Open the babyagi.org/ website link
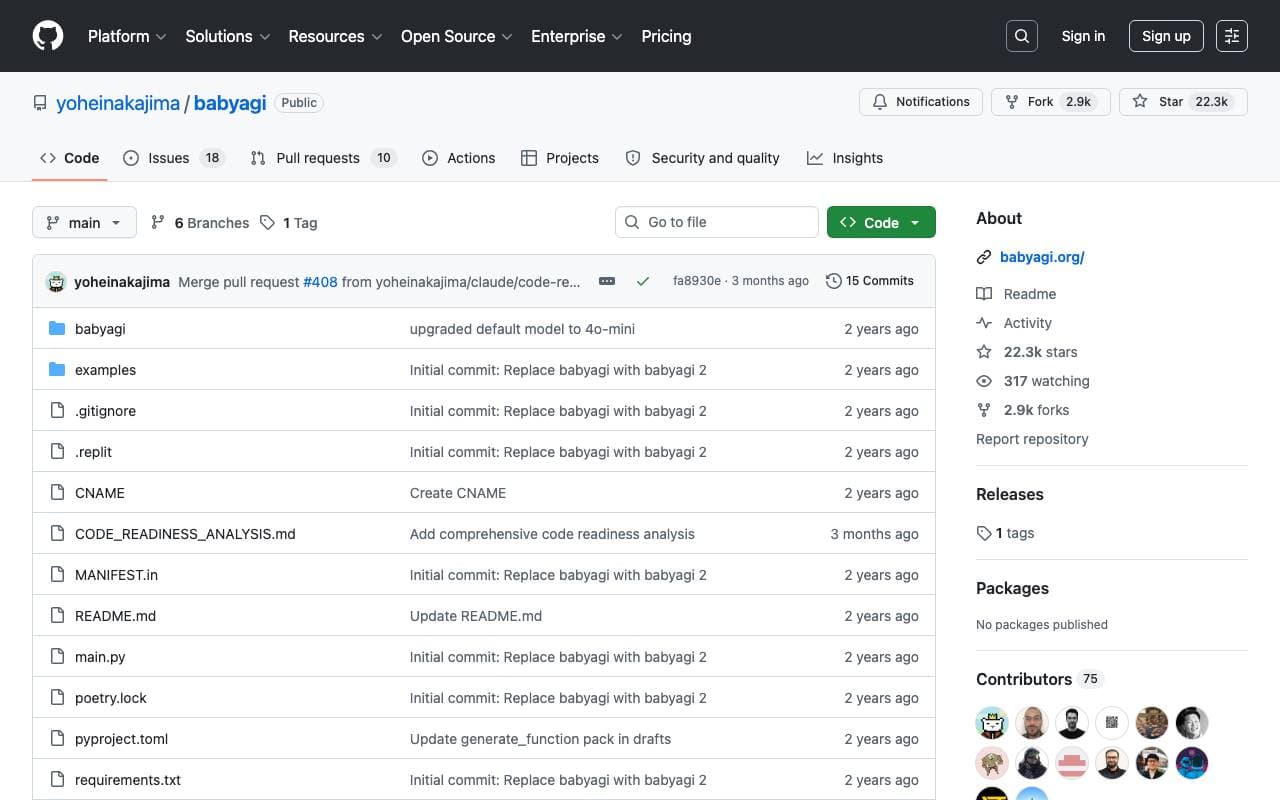The height and width of the screenshot is (800, 1280). click(x=1042, y=257)
